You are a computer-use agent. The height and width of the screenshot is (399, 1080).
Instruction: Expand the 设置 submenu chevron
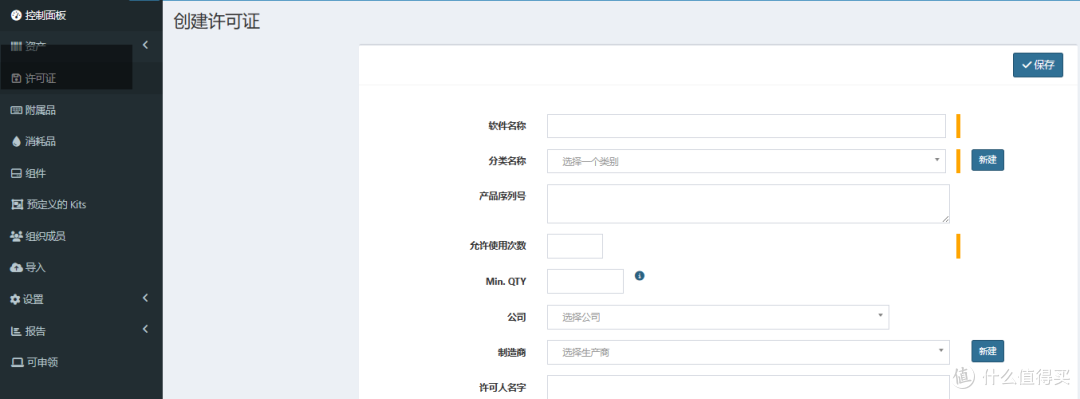[x=145, y=298]
